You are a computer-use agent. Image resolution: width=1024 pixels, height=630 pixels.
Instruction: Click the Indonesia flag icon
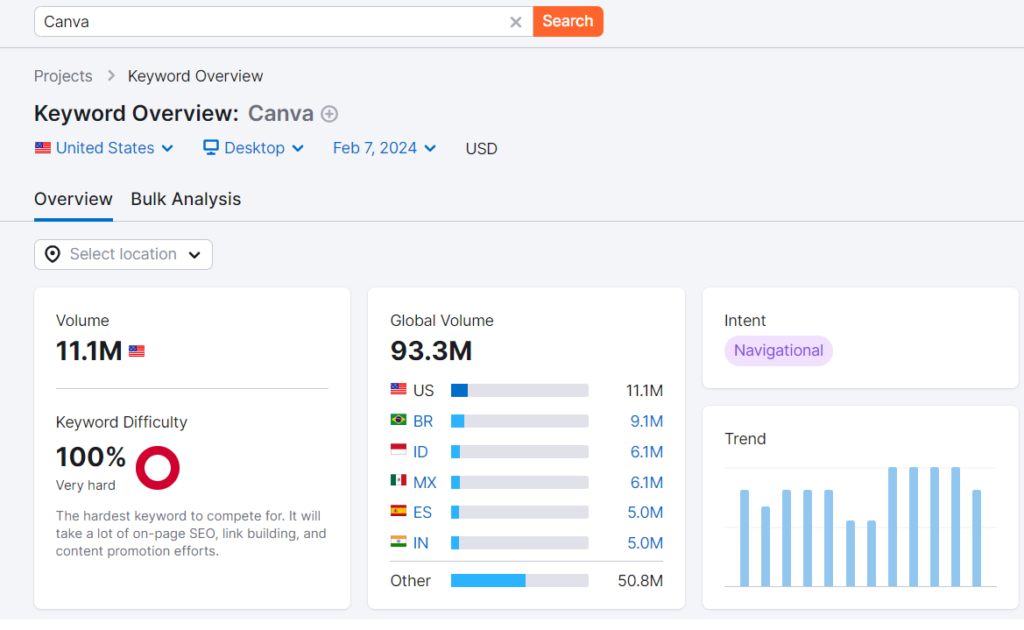point(398,449)
